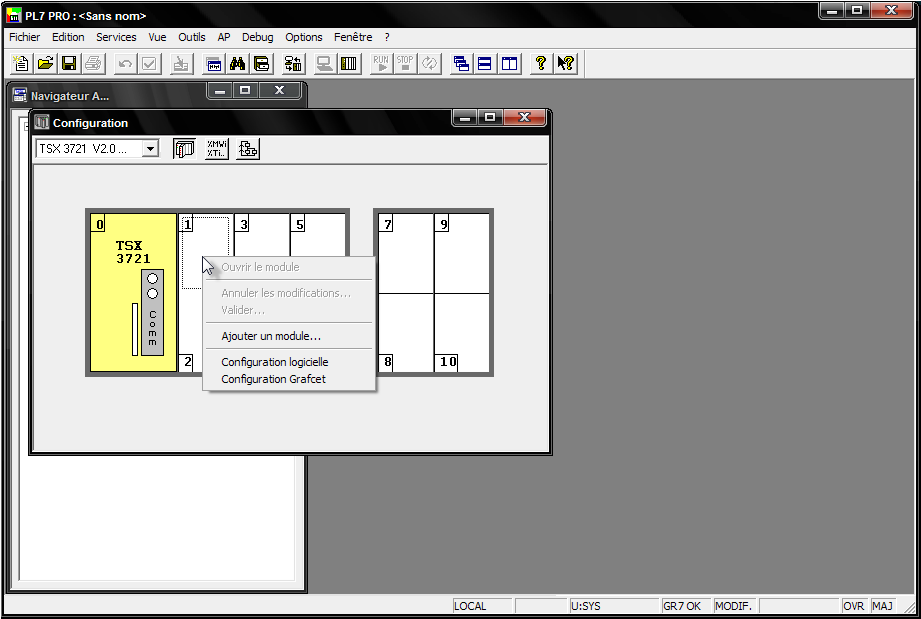921x619 pixels.
Task: Select rack slot number 3
Action: click(262, 235)
